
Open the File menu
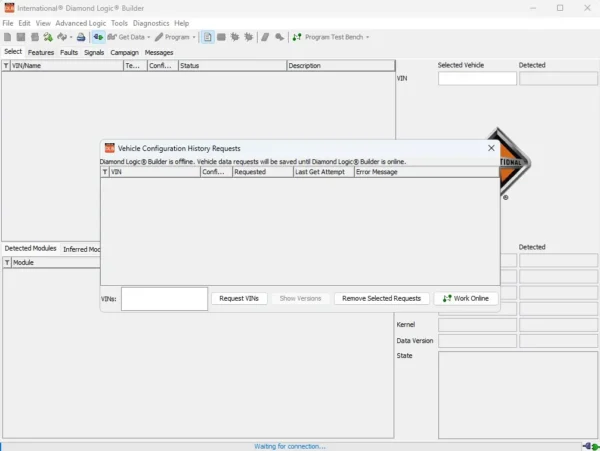point(8,23)
